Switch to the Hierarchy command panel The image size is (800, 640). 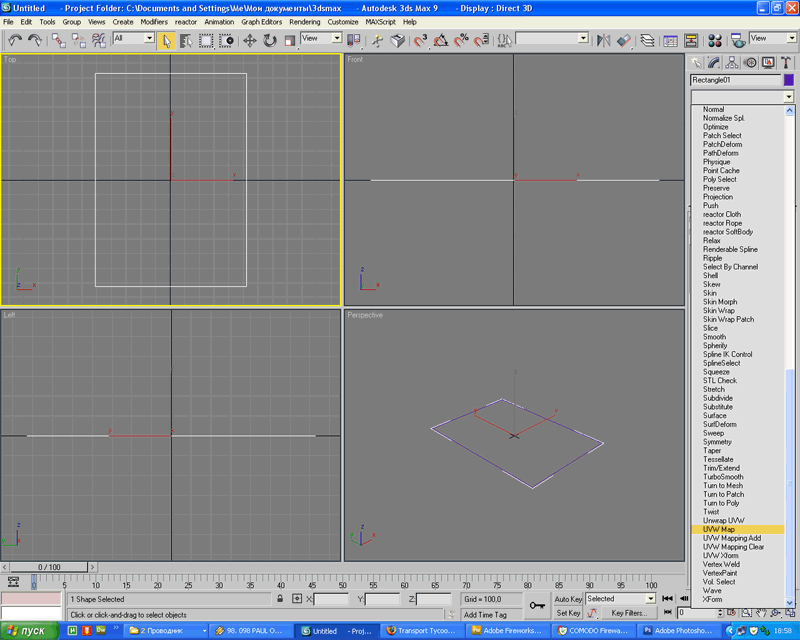click(732, 63)
